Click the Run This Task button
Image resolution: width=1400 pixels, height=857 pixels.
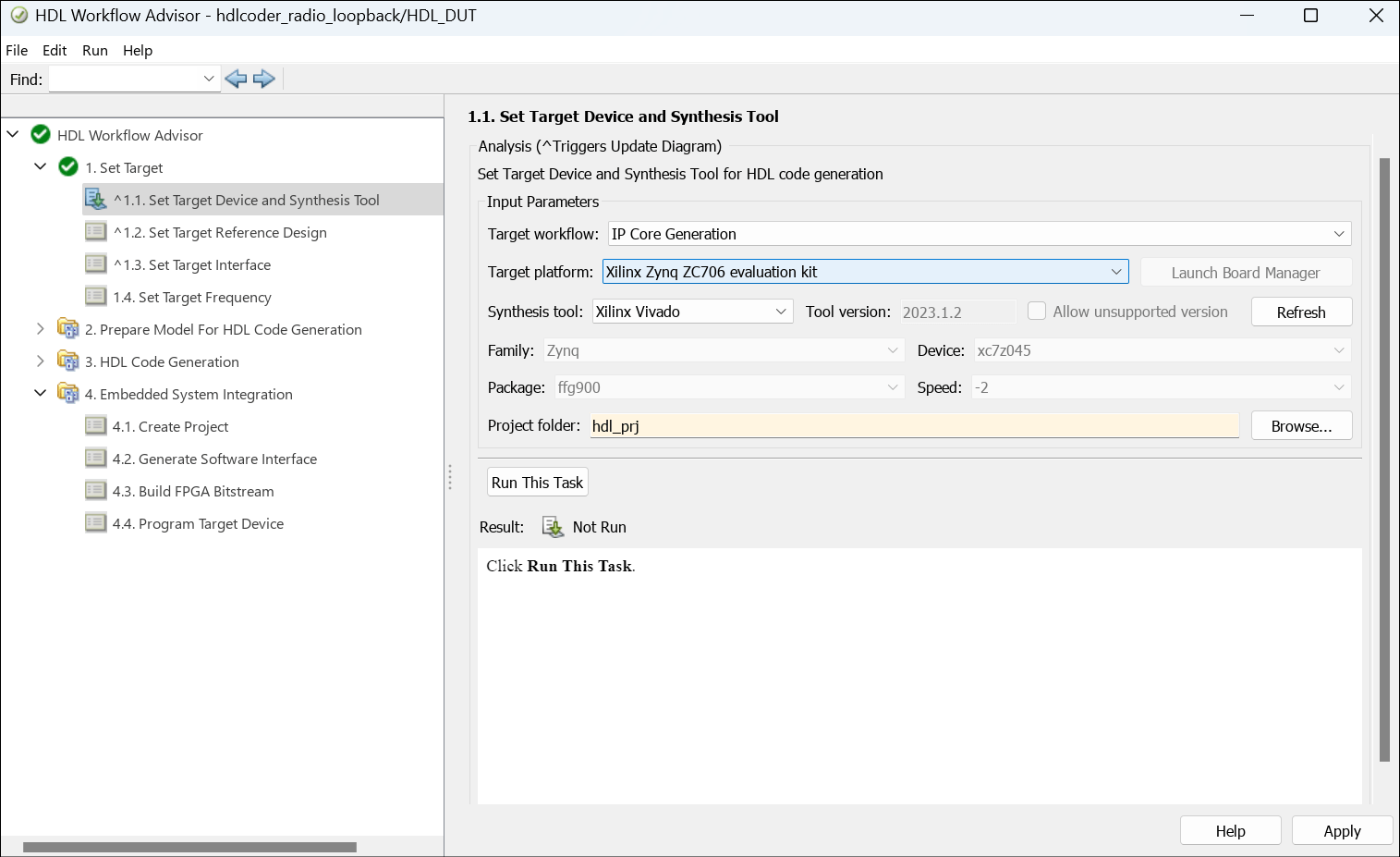click(x=537, y=482)
